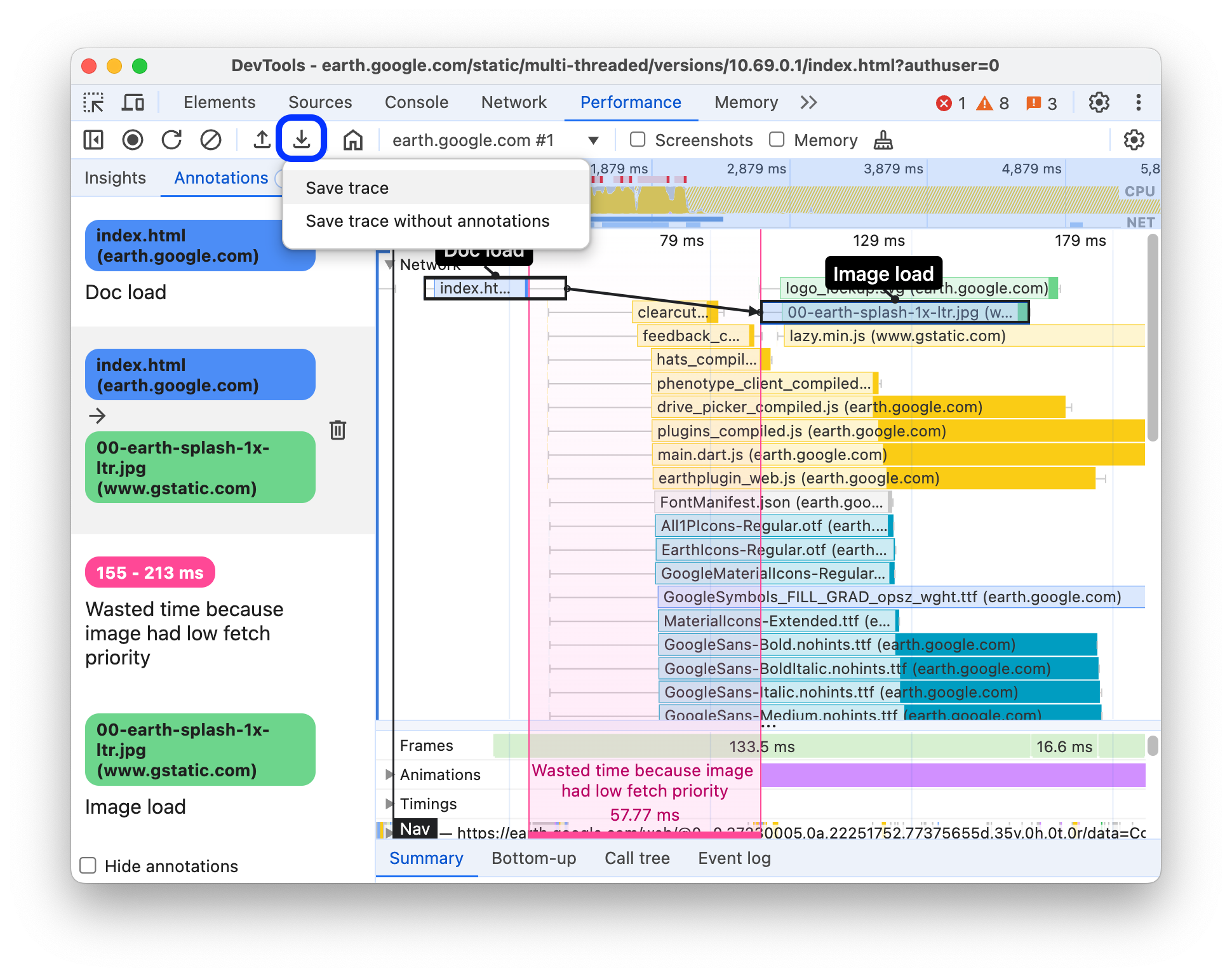
Task: Select 'Save trace without annotations' option
Action: click(427, 221)
